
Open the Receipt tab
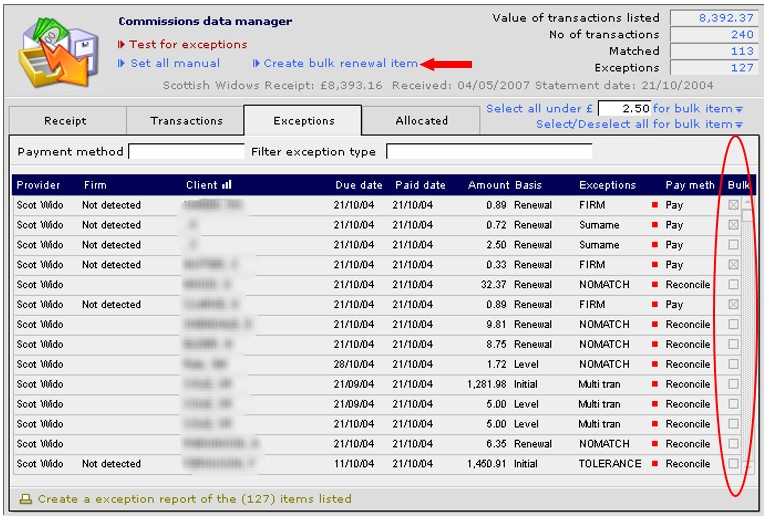coord(68,121)
